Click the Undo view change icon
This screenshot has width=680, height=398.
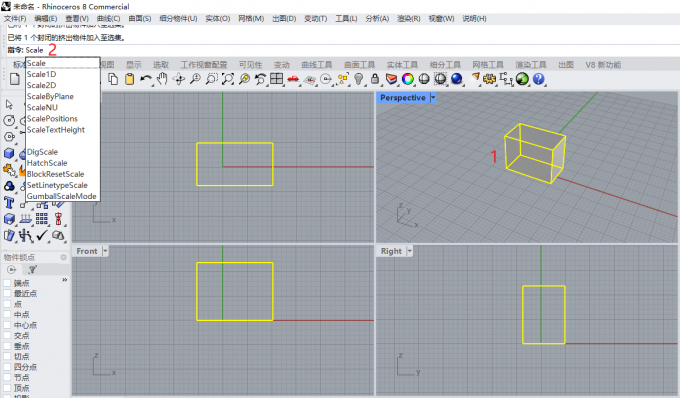pos(260,79)
